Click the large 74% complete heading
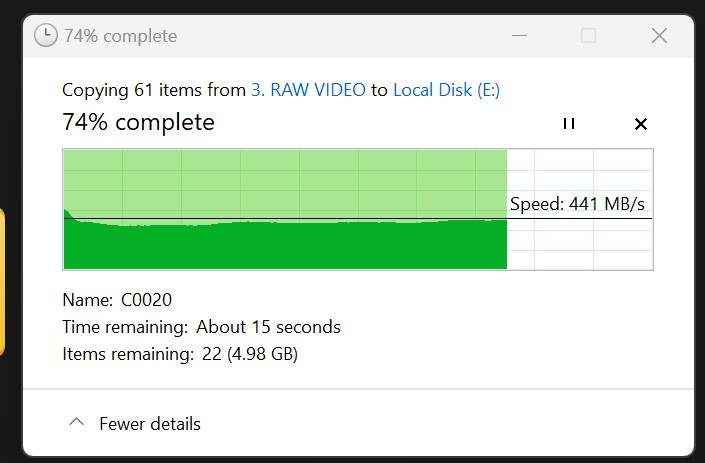Image resolution: width=705 pixels, height=463 pixels. click(x=138, y=122)
